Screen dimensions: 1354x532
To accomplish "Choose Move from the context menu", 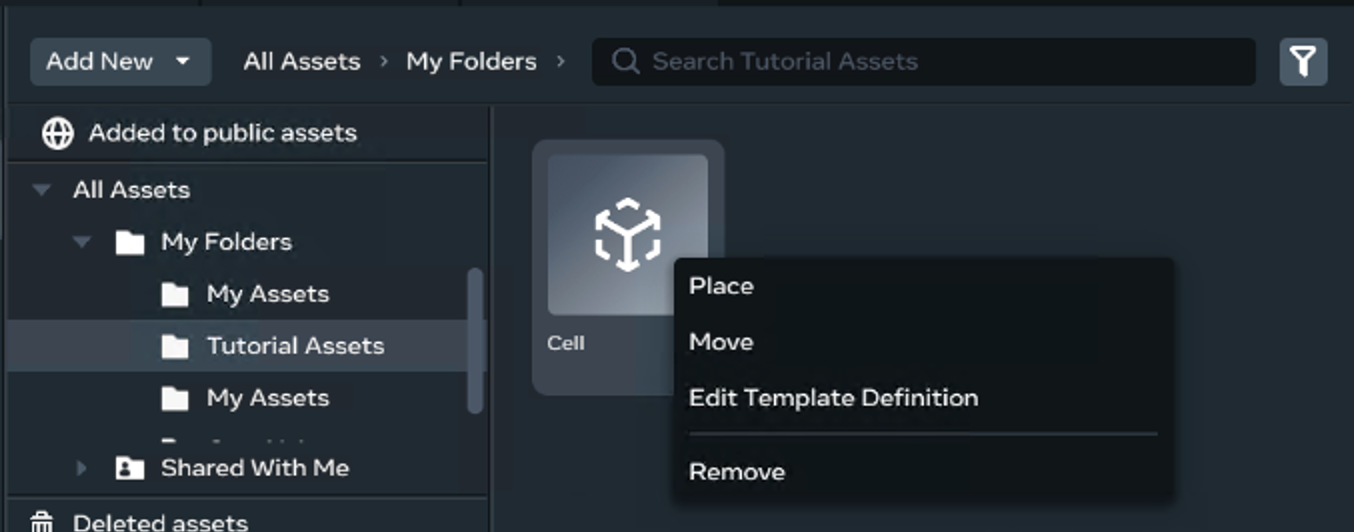I will click(x=721, y=342).
